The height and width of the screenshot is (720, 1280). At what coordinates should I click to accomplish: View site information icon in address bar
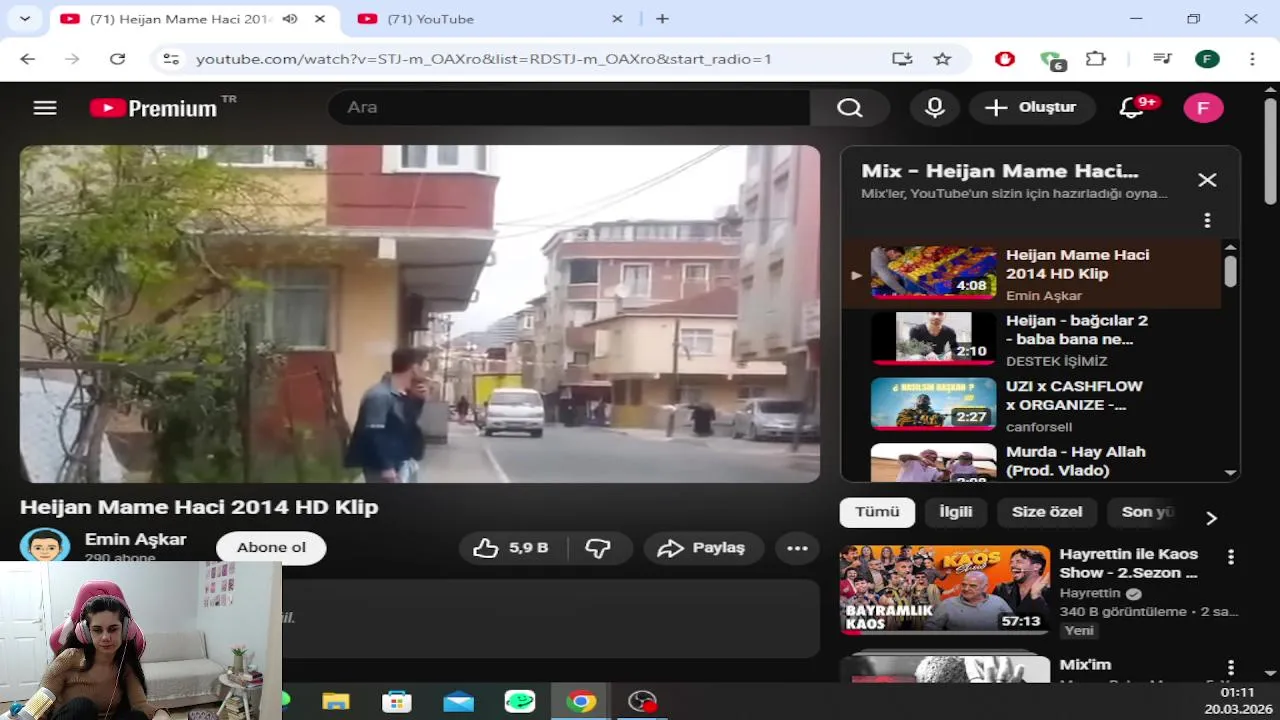pos(171,59)
